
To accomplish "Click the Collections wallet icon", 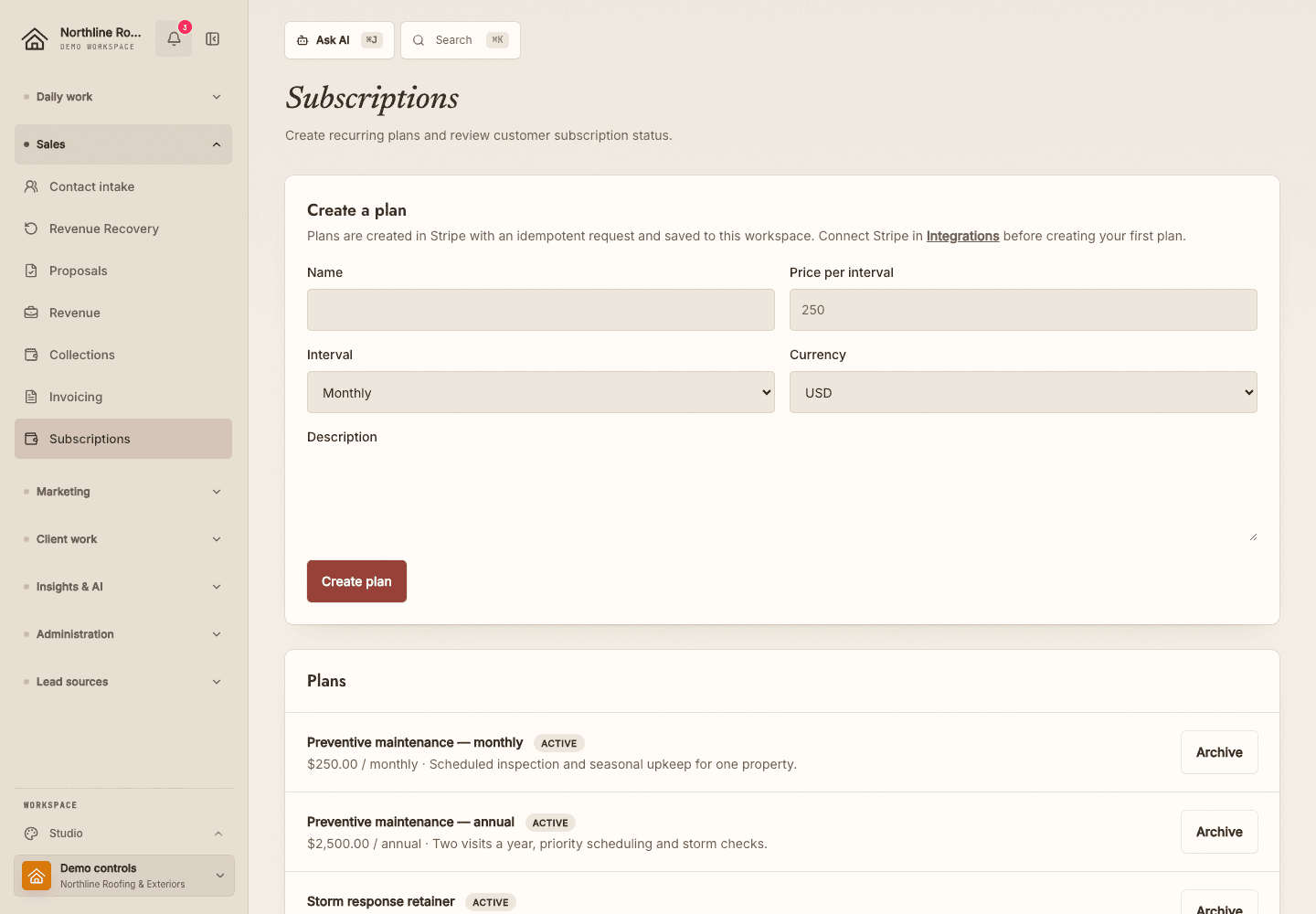I will (31, 355).
